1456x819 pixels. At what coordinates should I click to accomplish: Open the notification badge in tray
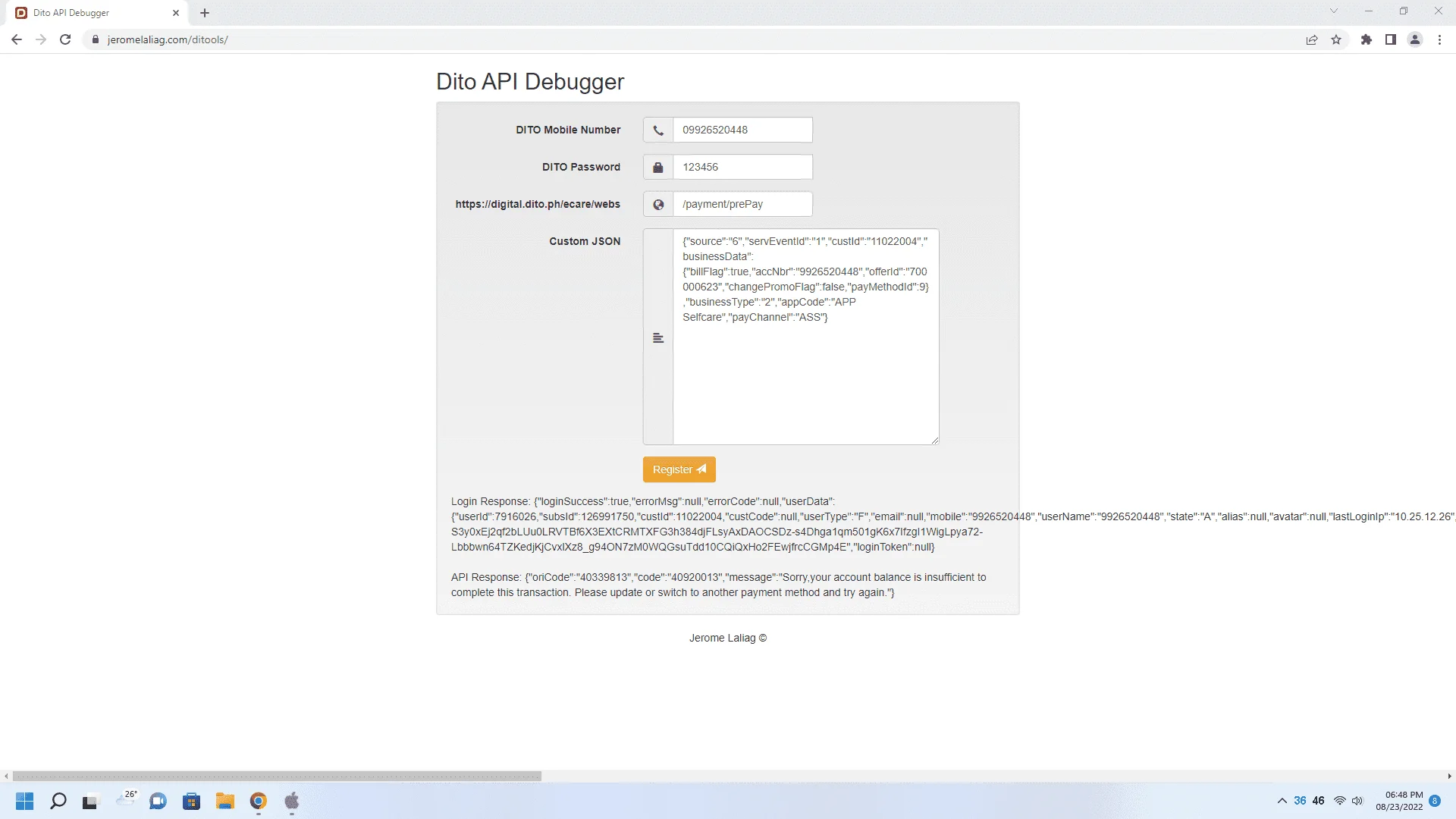1435,801
